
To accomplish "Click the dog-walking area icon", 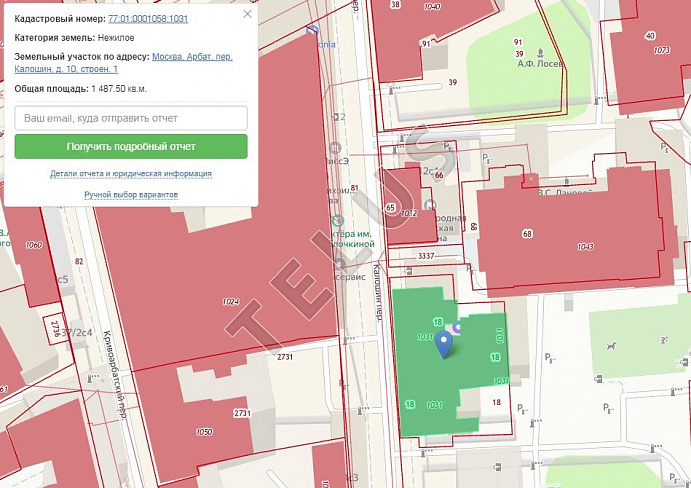I will tap(611, 346).
